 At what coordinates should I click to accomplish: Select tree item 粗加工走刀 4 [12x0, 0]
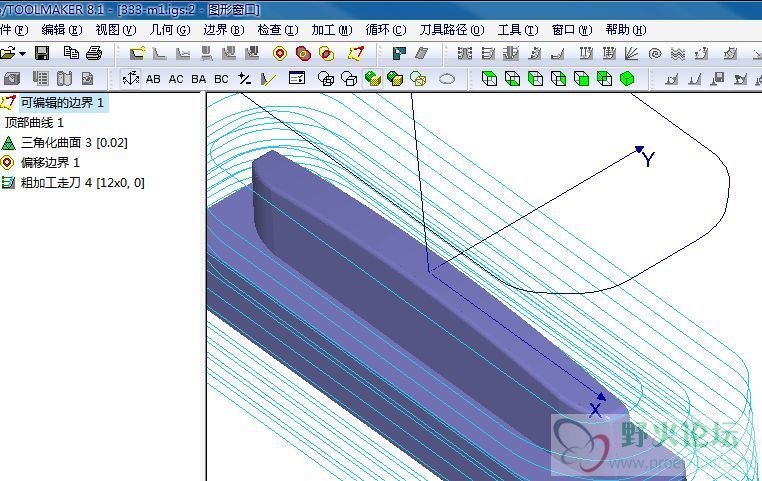tap(83, 183)
